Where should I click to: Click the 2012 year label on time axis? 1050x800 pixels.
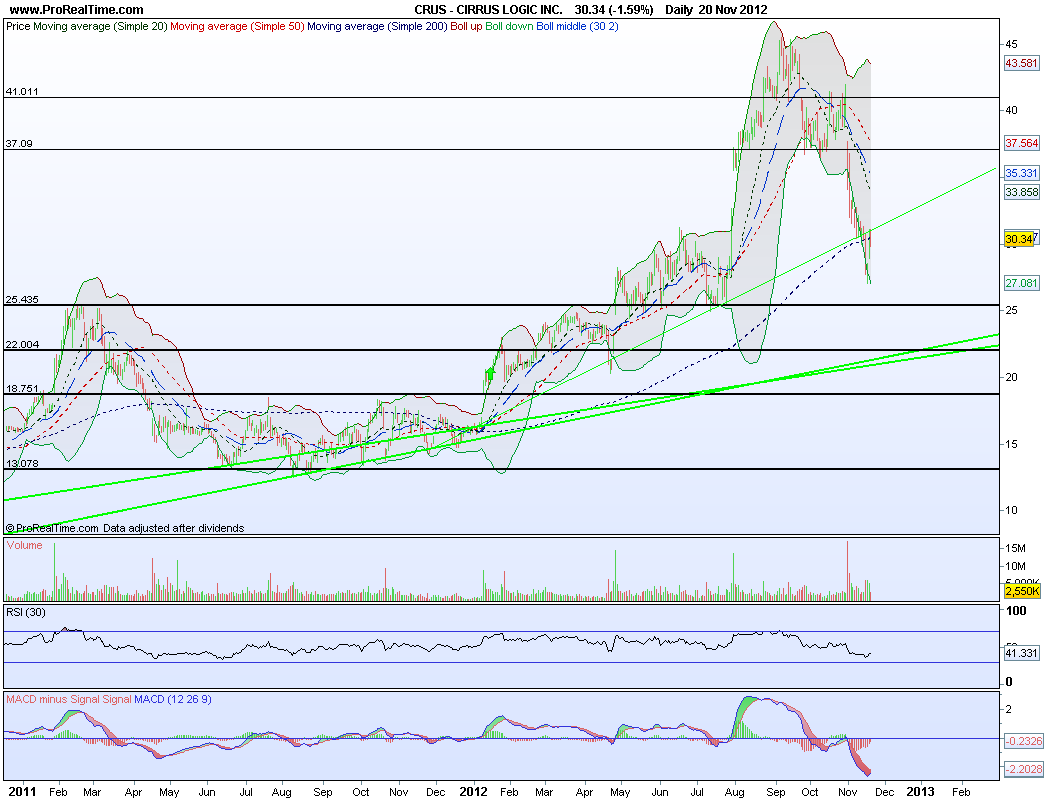pos(473,791)
